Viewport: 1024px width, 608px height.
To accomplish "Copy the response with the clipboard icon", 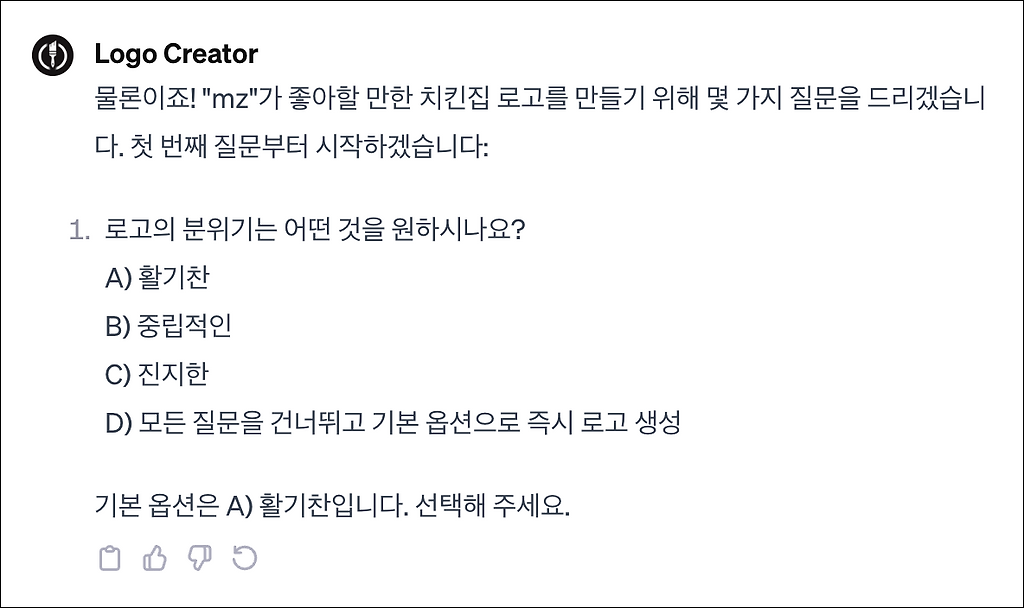I will coord(110,558).
